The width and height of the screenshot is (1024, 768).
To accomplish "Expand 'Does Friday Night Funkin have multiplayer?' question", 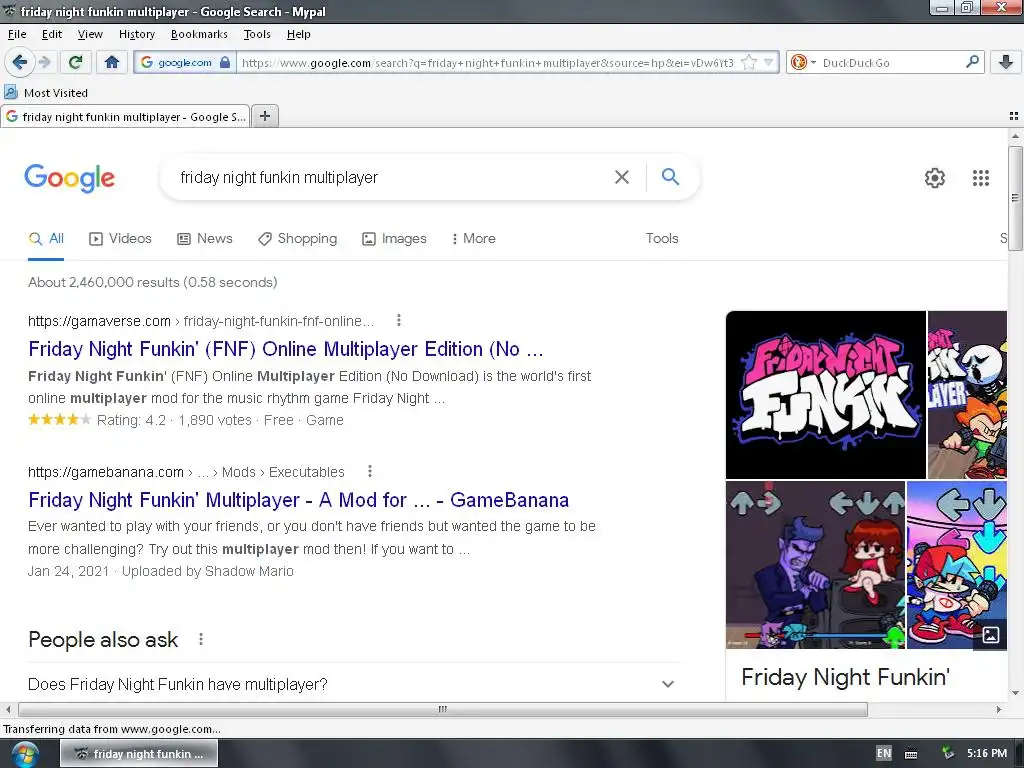I will [x=353, y=684].
